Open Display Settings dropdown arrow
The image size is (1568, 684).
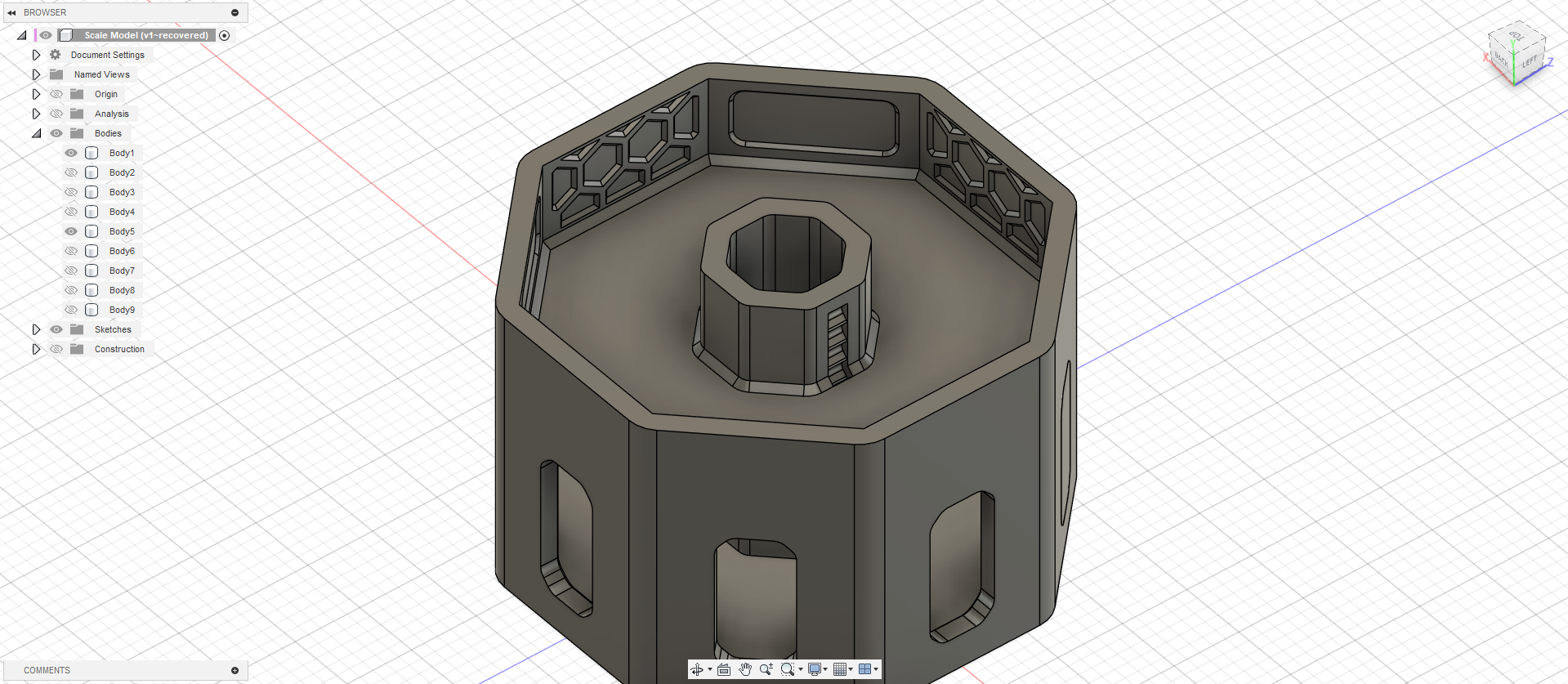826,669
